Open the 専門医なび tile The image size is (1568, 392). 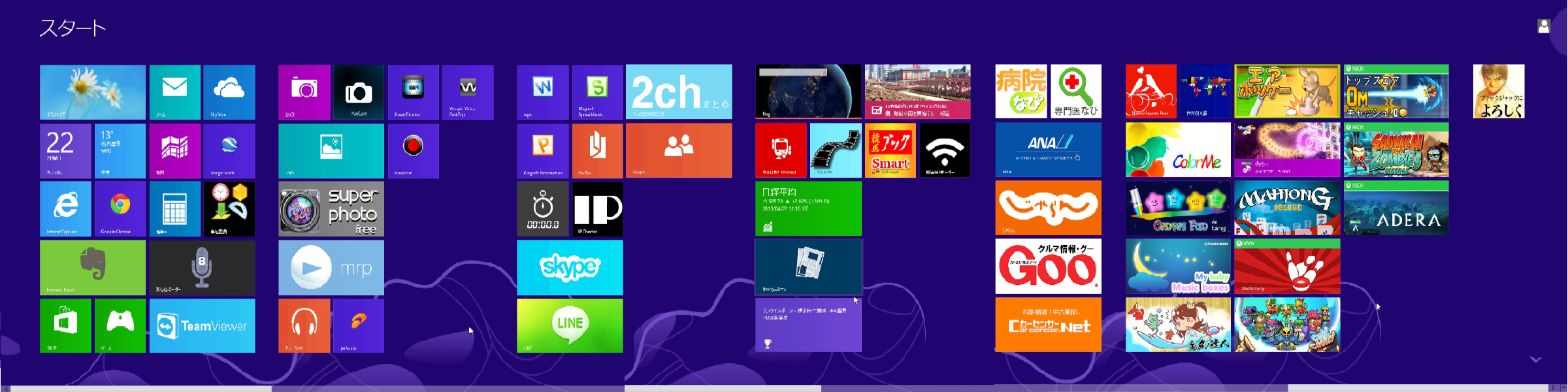coord(1075,91)
